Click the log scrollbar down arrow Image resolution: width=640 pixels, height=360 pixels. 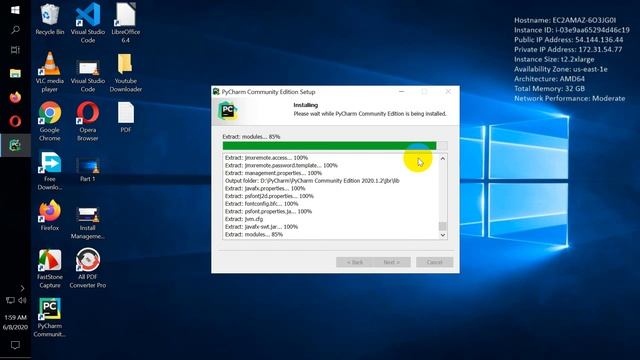[442, 235]
